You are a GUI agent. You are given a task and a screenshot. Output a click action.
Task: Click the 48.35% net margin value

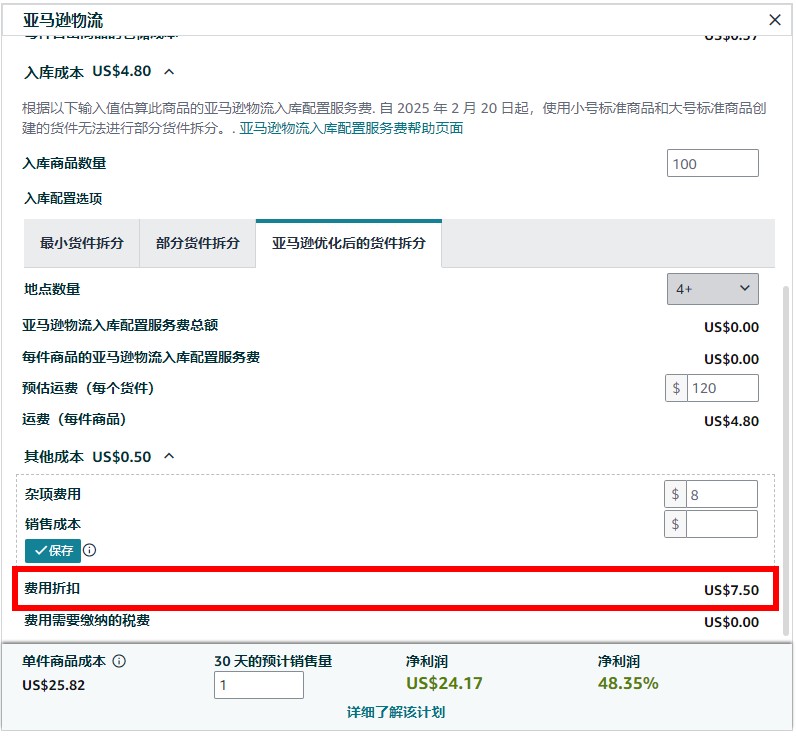(x=628, y=684)
